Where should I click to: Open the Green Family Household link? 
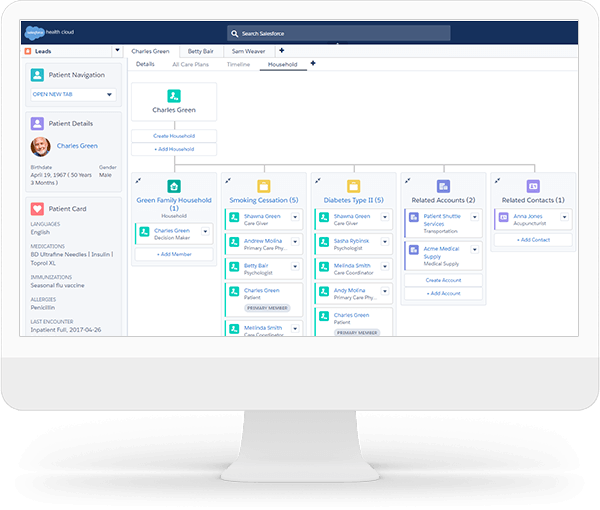[174, 204]
